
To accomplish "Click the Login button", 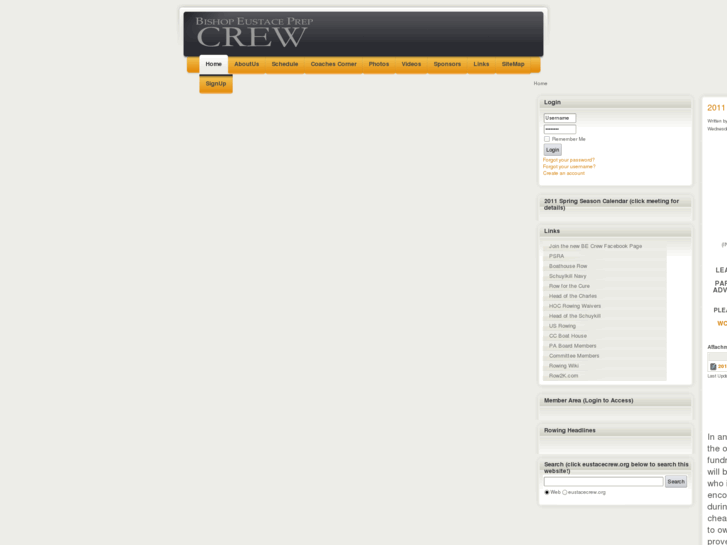I will point(552,150).
